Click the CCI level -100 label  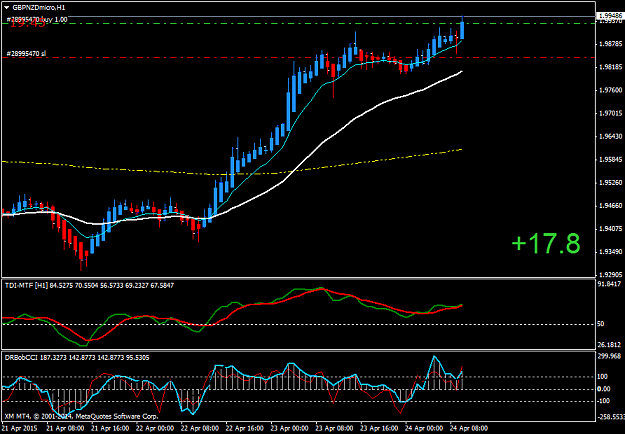(x=603, y=401)
